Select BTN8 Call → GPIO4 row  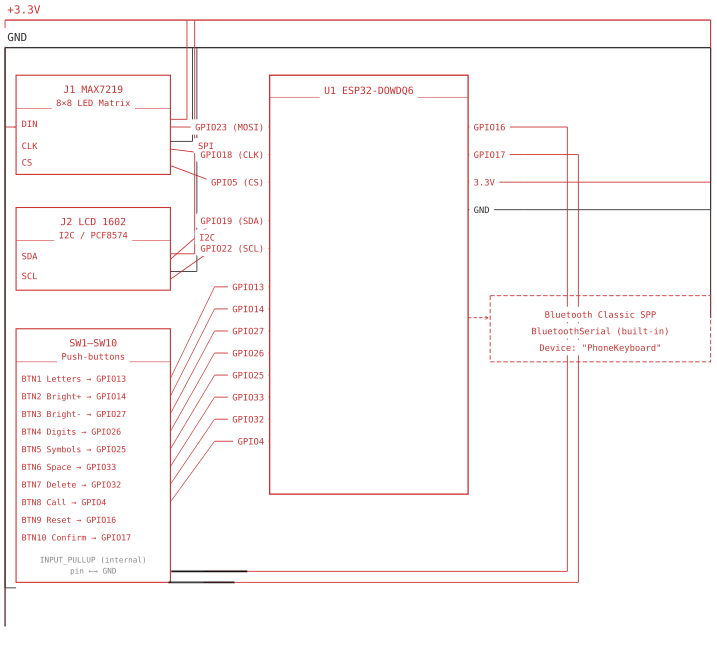pyautogui.click(x=64, y=502)
